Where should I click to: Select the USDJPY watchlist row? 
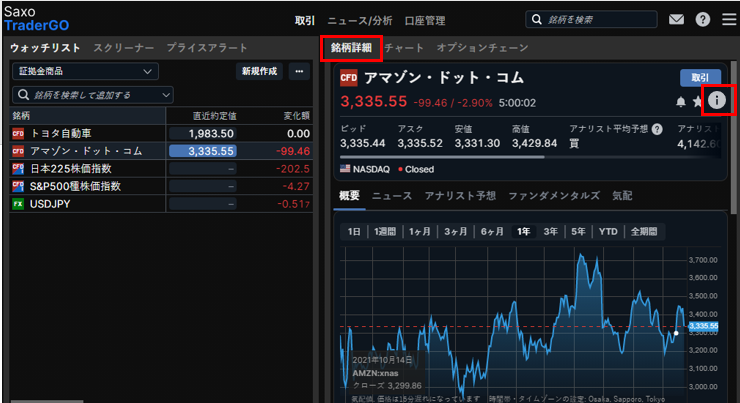(x=161, y=204)
